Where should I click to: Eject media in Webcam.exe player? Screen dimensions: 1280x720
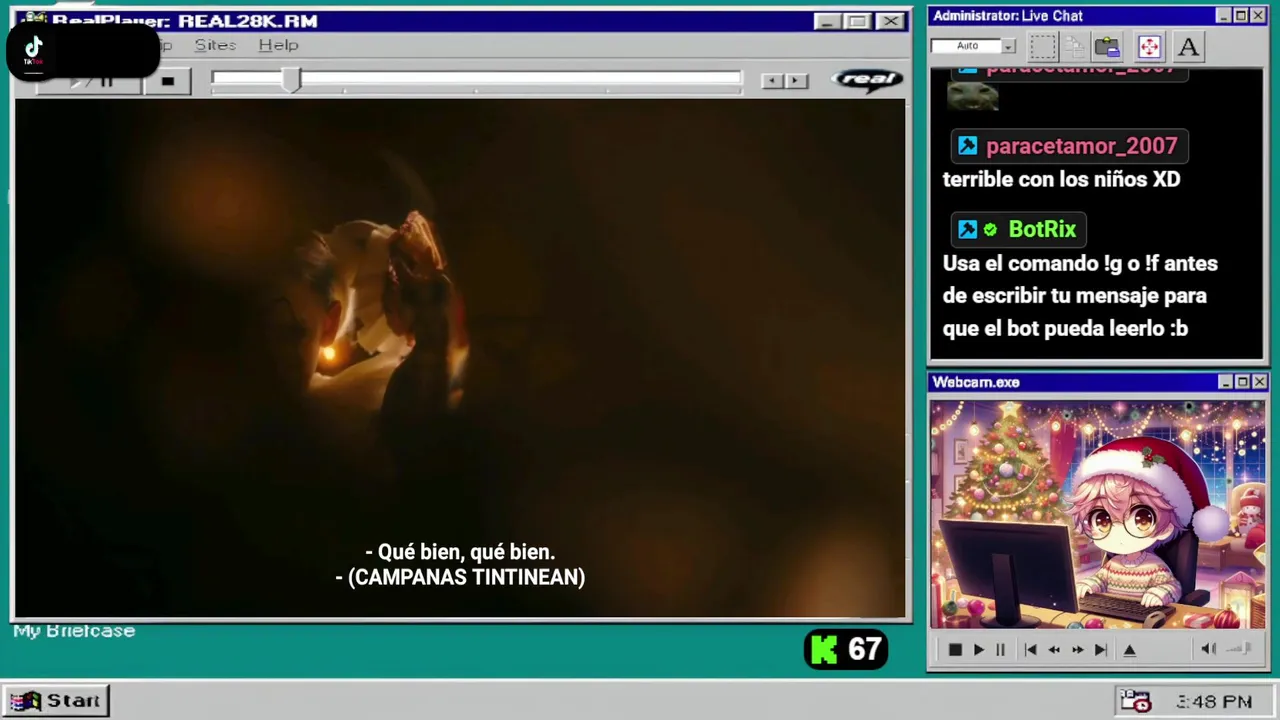[x=1130, y=650]
